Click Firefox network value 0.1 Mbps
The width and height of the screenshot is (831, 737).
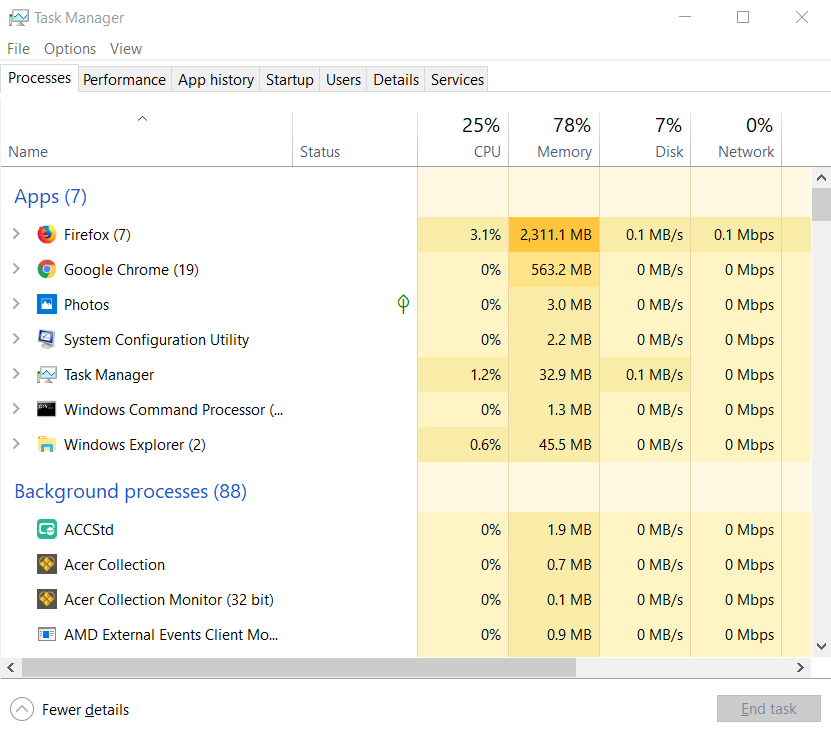744,235
